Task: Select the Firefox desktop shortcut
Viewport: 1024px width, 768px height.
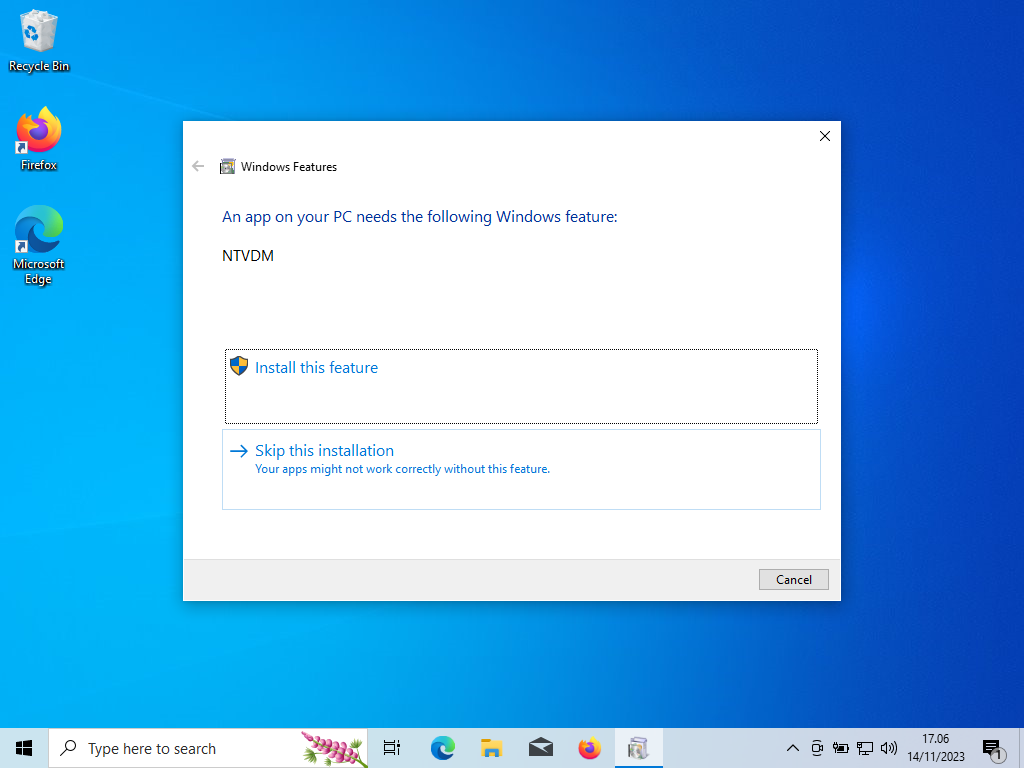Action: click(39, 139)
